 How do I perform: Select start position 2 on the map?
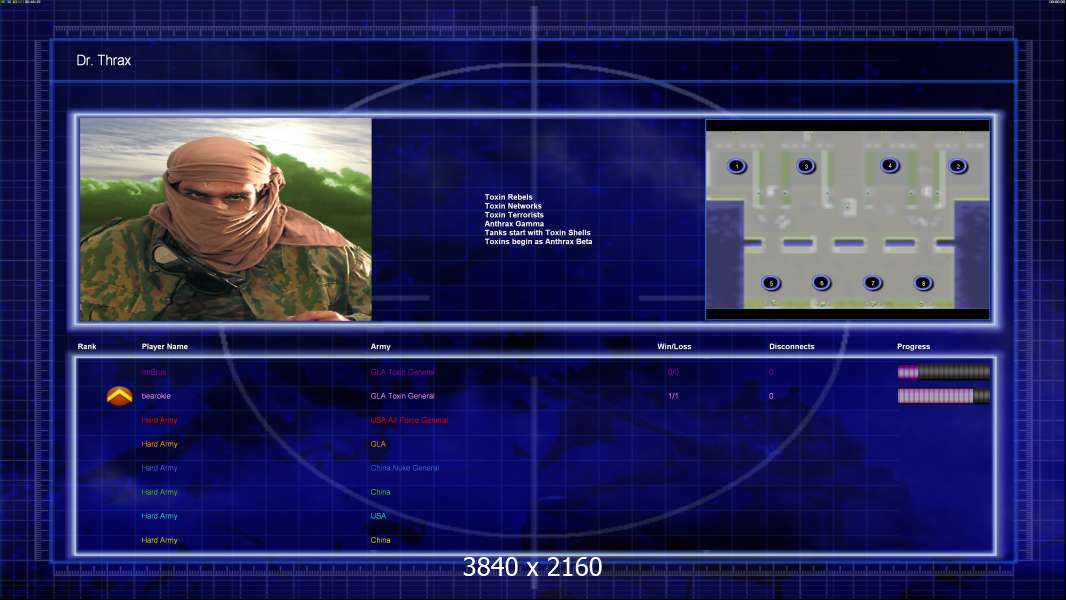click(x=958, y=166)
